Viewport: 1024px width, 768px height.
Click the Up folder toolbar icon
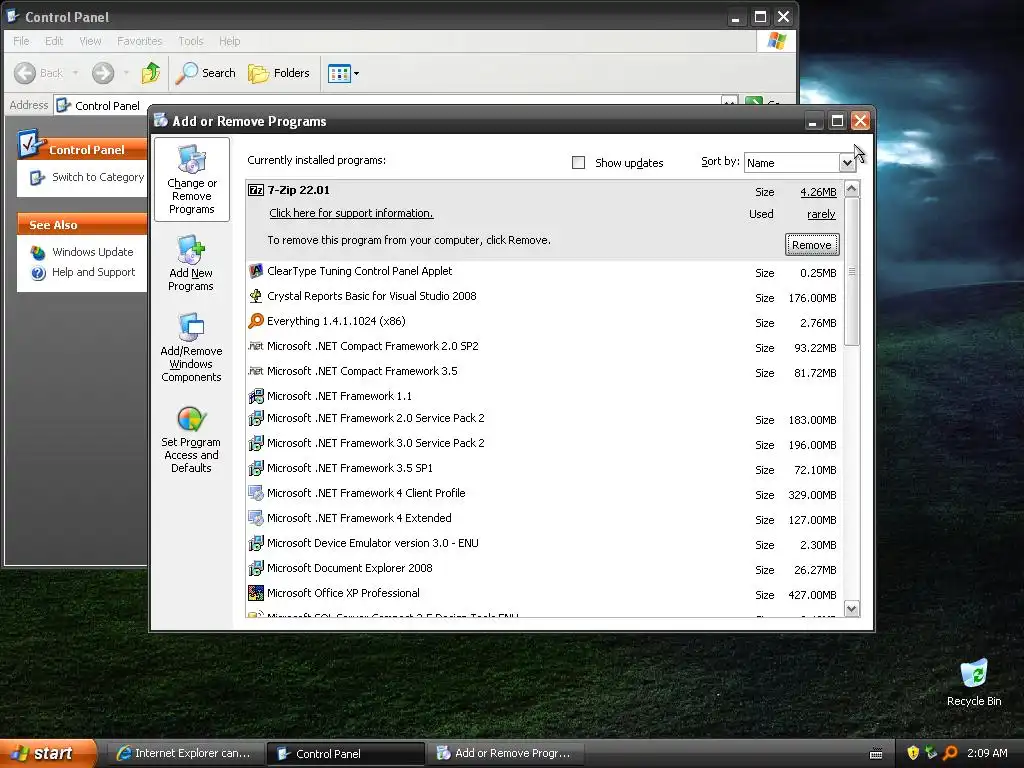(151, 73)
